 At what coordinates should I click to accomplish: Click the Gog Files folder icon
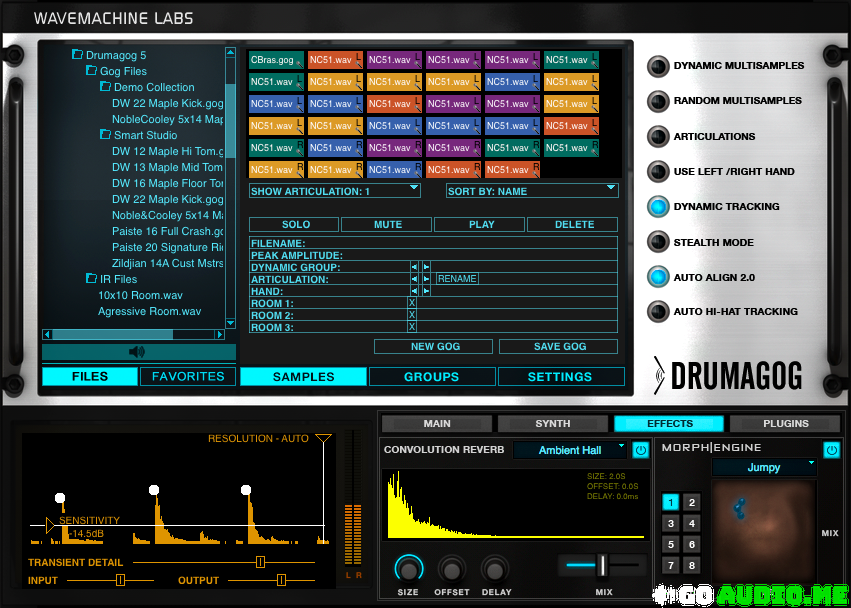click(92, 71)
